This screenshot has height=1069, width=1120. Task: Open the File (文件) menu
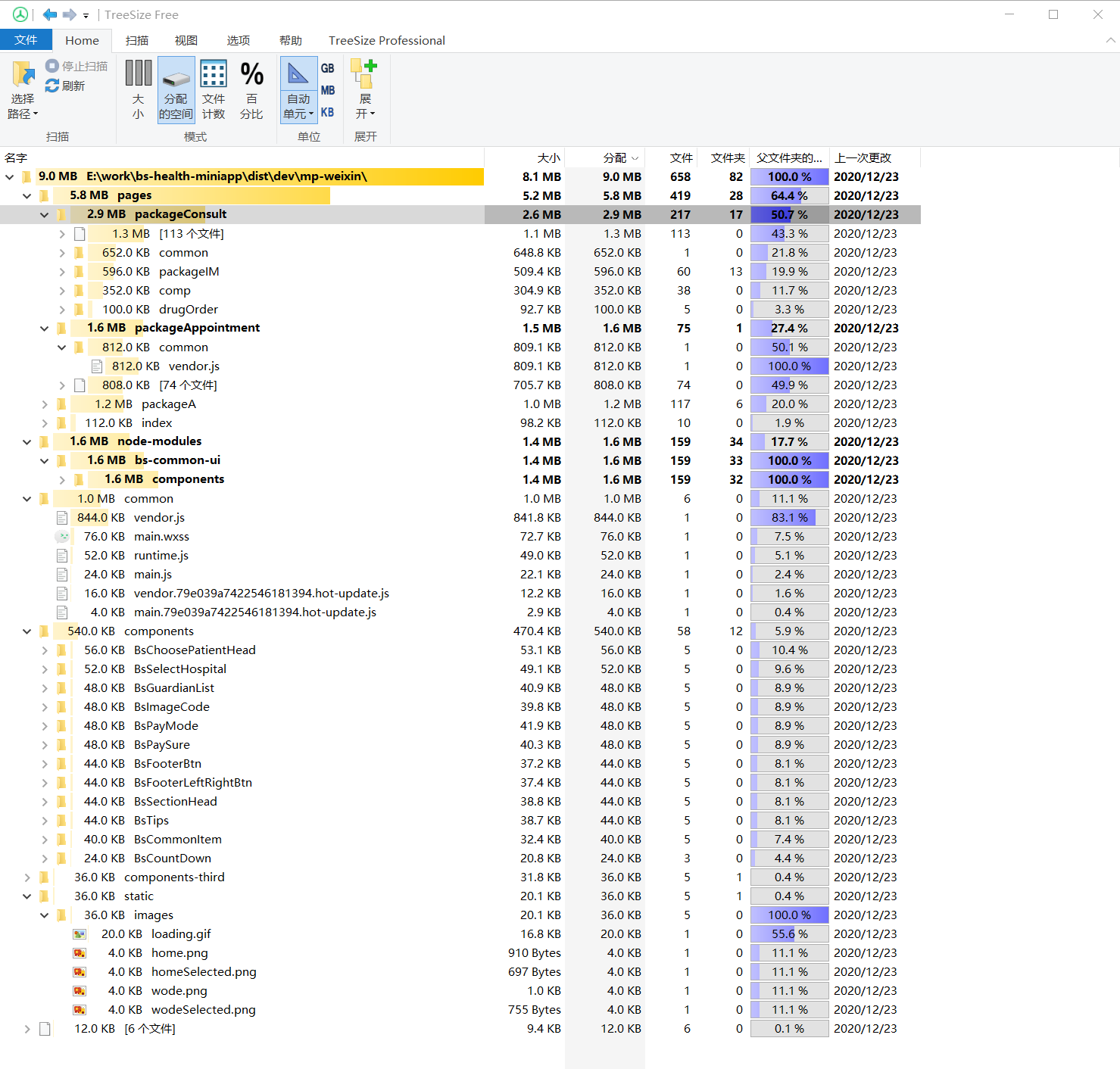coord(26,40)
